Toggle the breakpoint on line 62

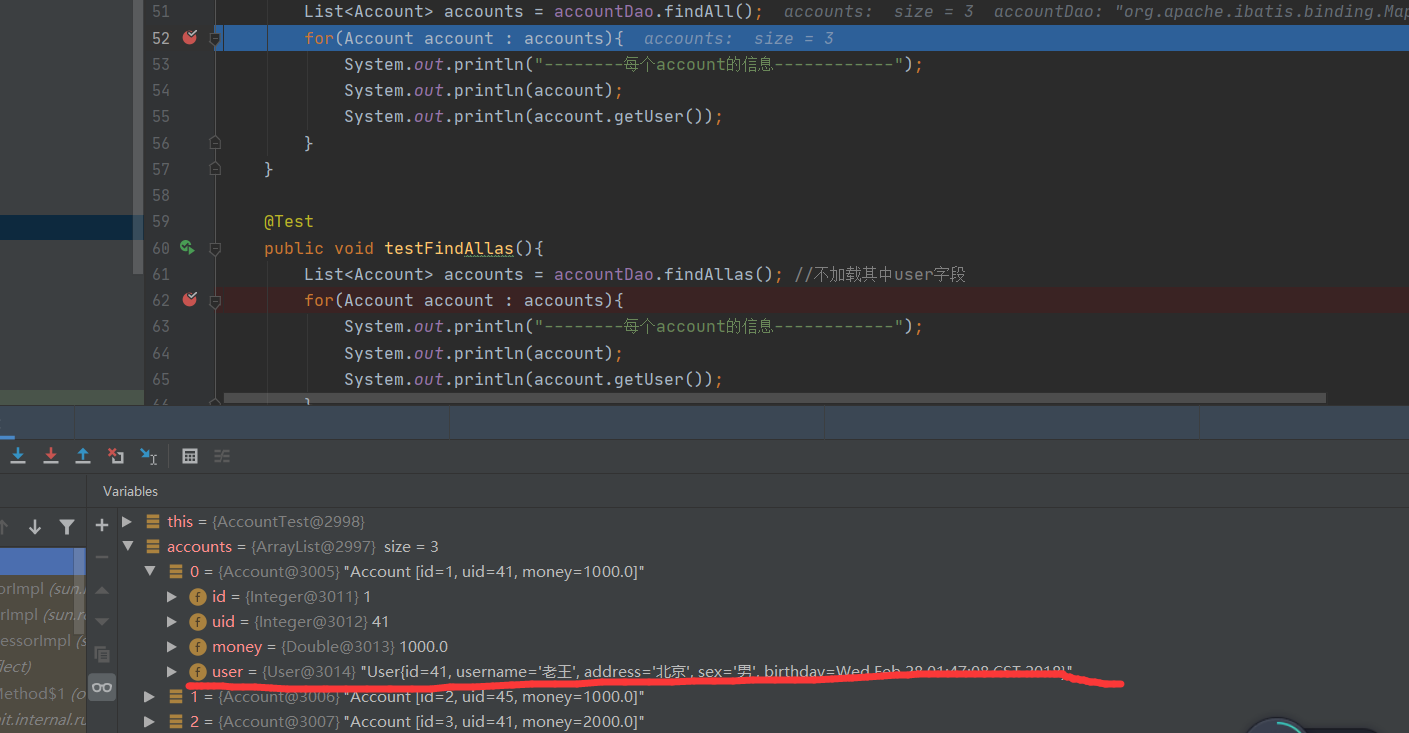coord(190,300)
